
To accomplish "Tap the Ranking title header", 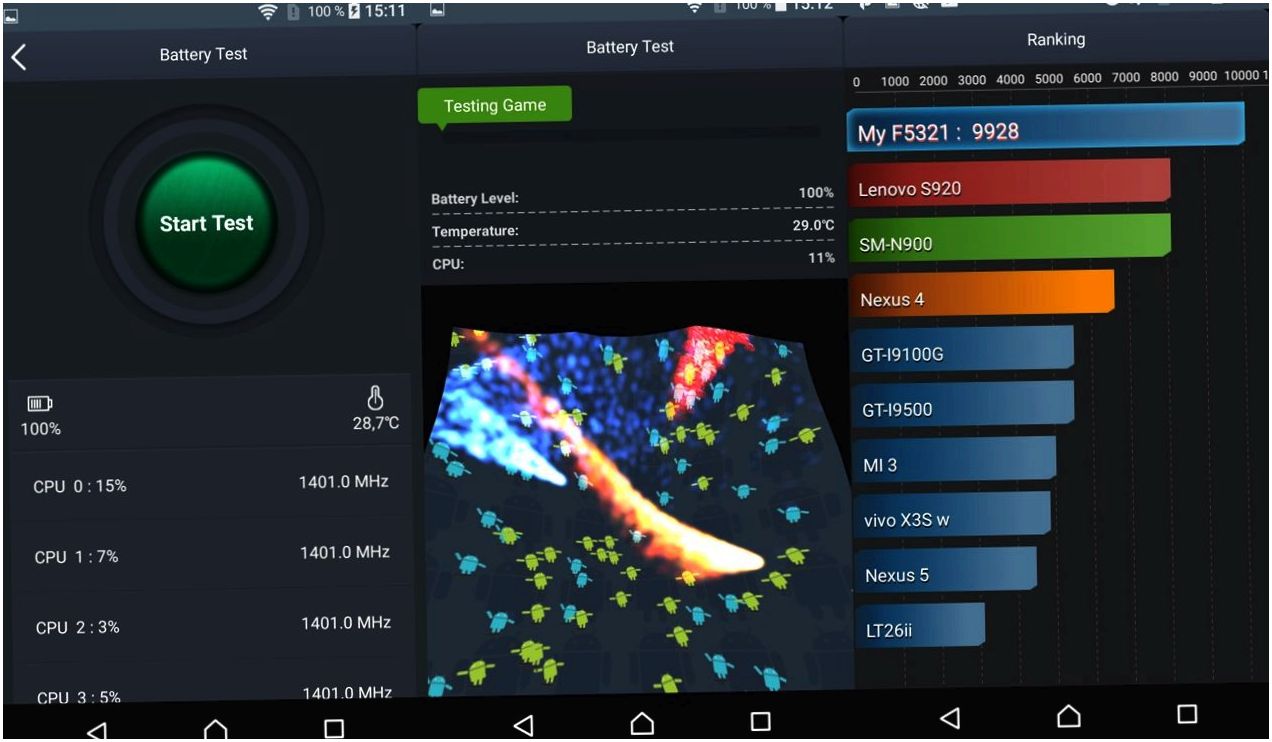I will click(1055, 40).
